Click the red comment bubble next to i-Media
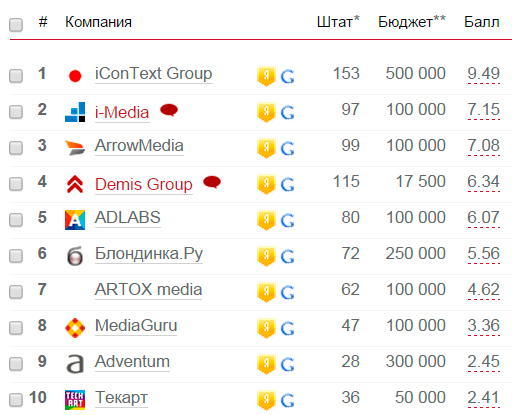The height and width of the screenshot is (415, 512). pos(169,110)
